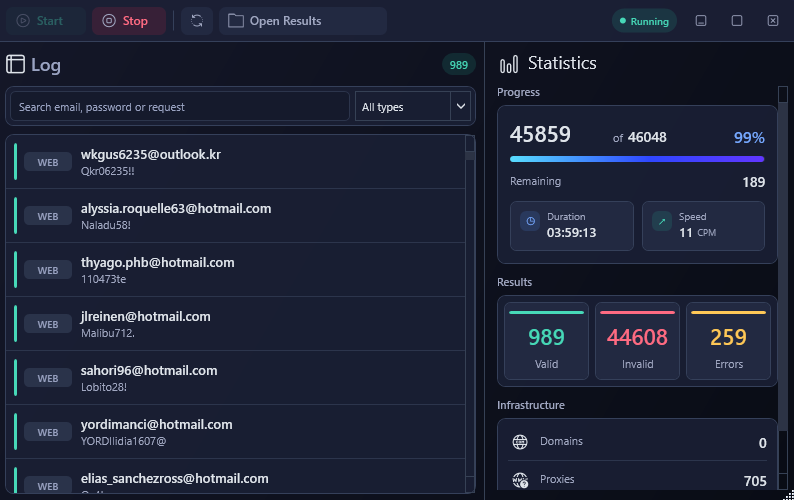Click the 11 CPM speed value
The image size is (794, 500).
[x=697, y=233]
